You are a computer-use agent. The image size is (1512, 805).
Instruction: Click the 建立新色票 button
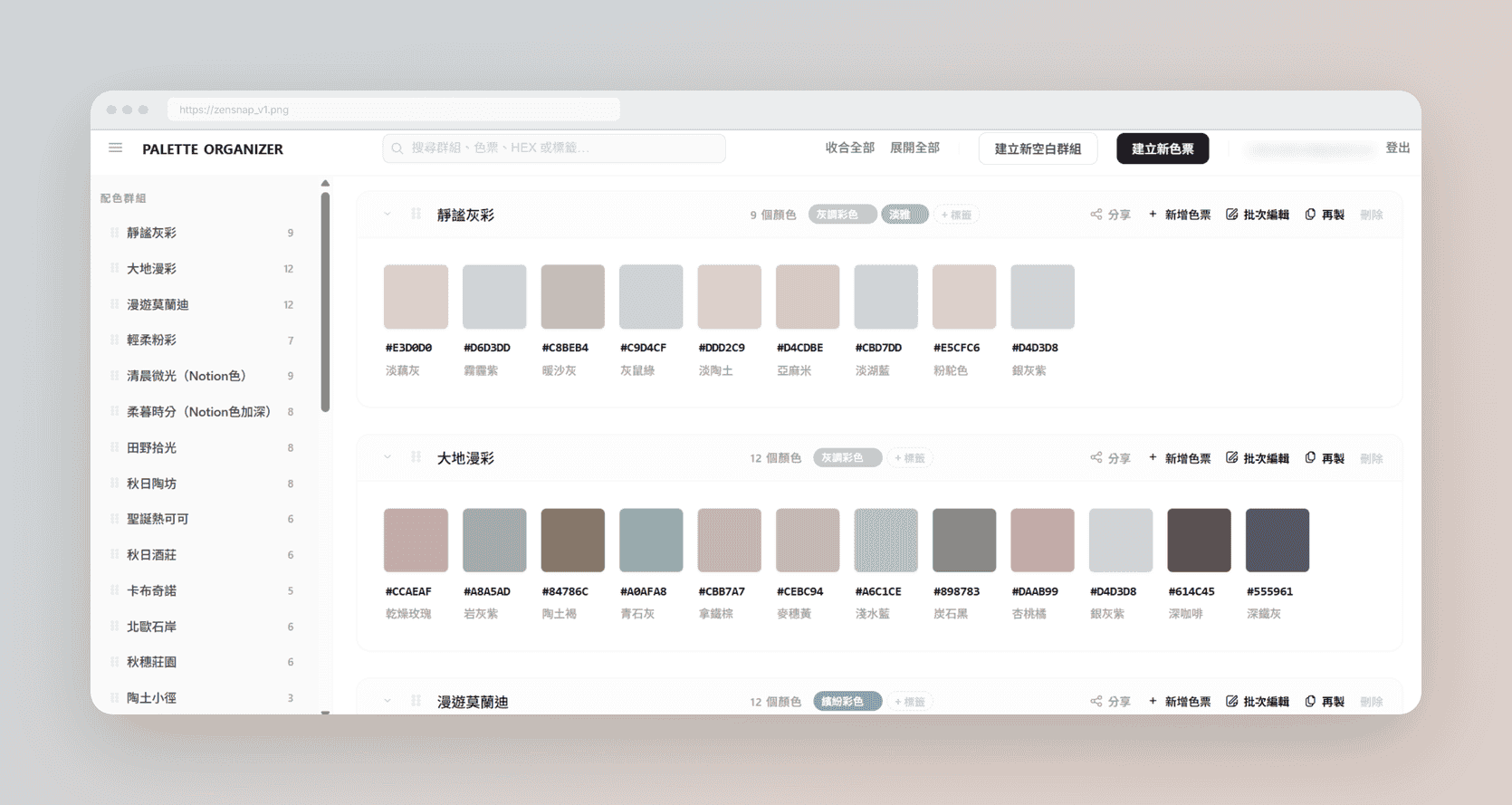1162,149
